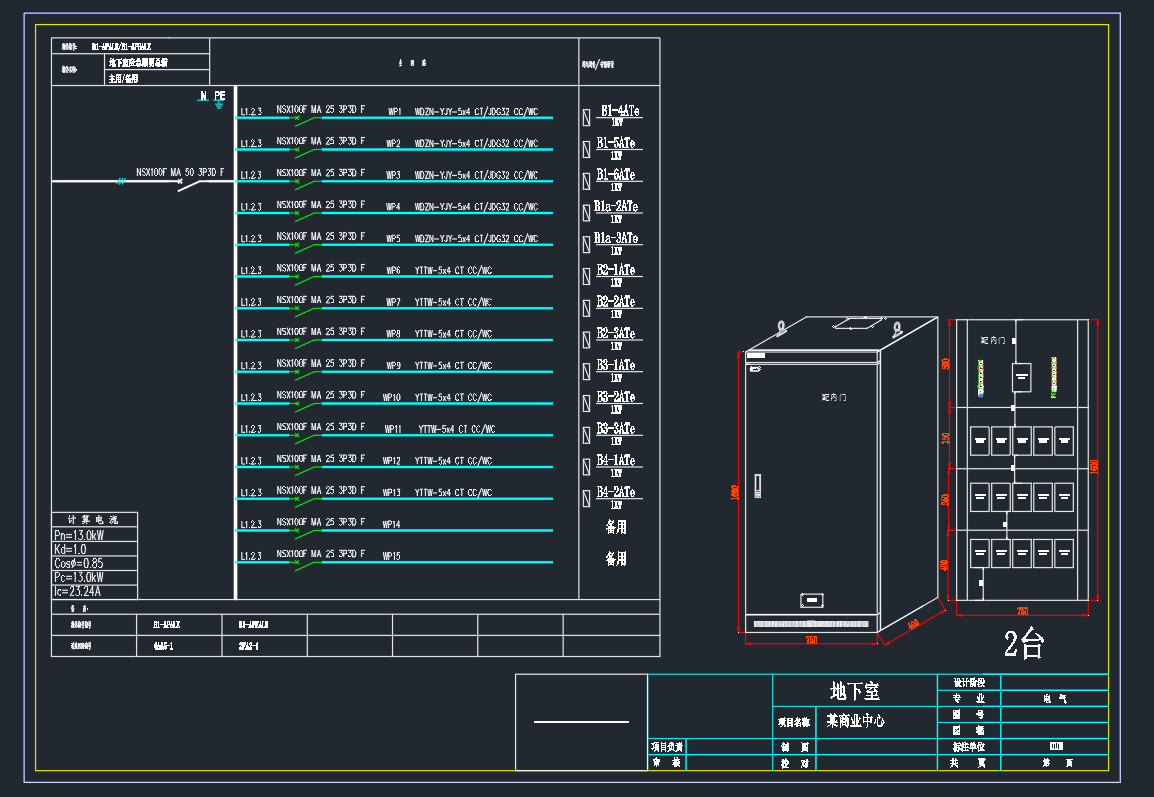Select the small display window on cabinet door bottom
The width and height of the screenshot is (1154, 797).
tap(811, 601)
